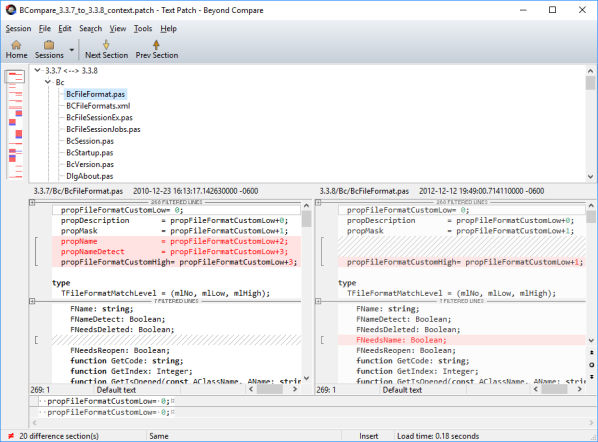Open the Edit menu
The height and width of the screenshot is (442, 598).
pos(65,29)
